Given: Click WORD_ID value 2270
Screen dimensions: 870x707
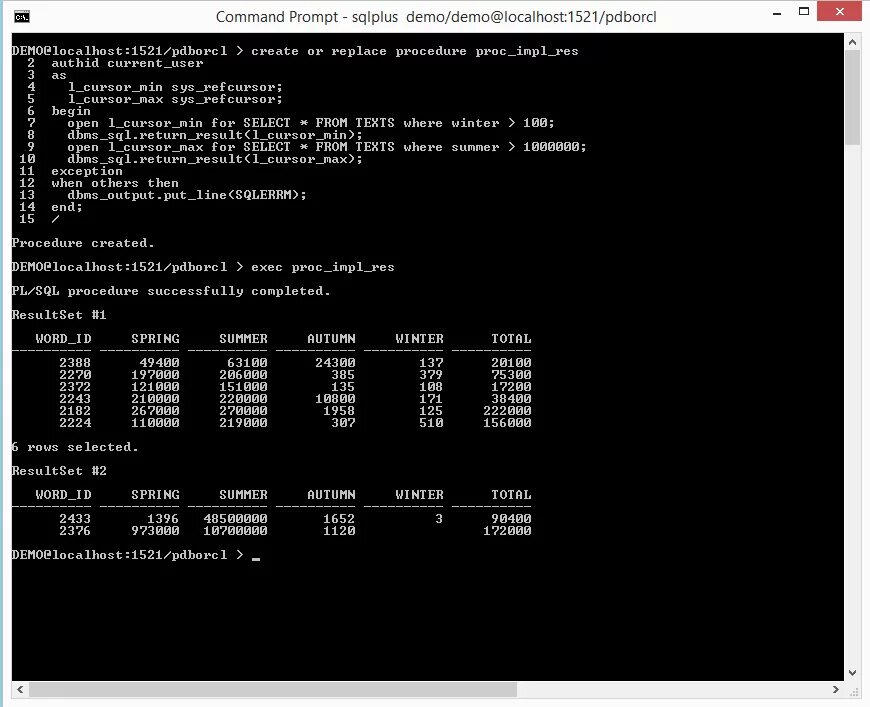Looking at the screenshot, I should (x=75, y=375).
